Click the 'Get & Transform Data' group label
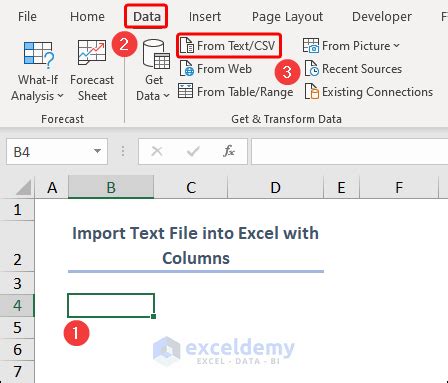The width and height of the screenshot is (448, 383). (286, 119)
